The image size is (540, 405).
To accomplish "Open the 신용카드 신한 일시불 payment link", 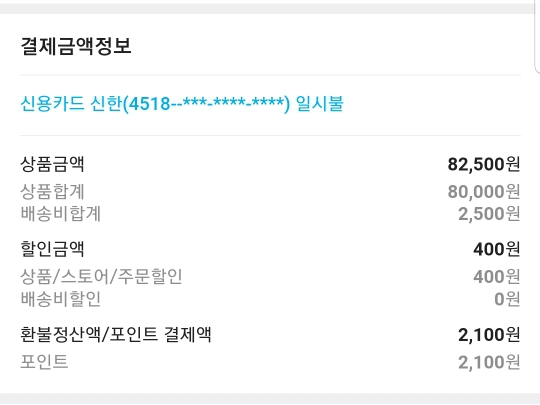I will 182,103.
